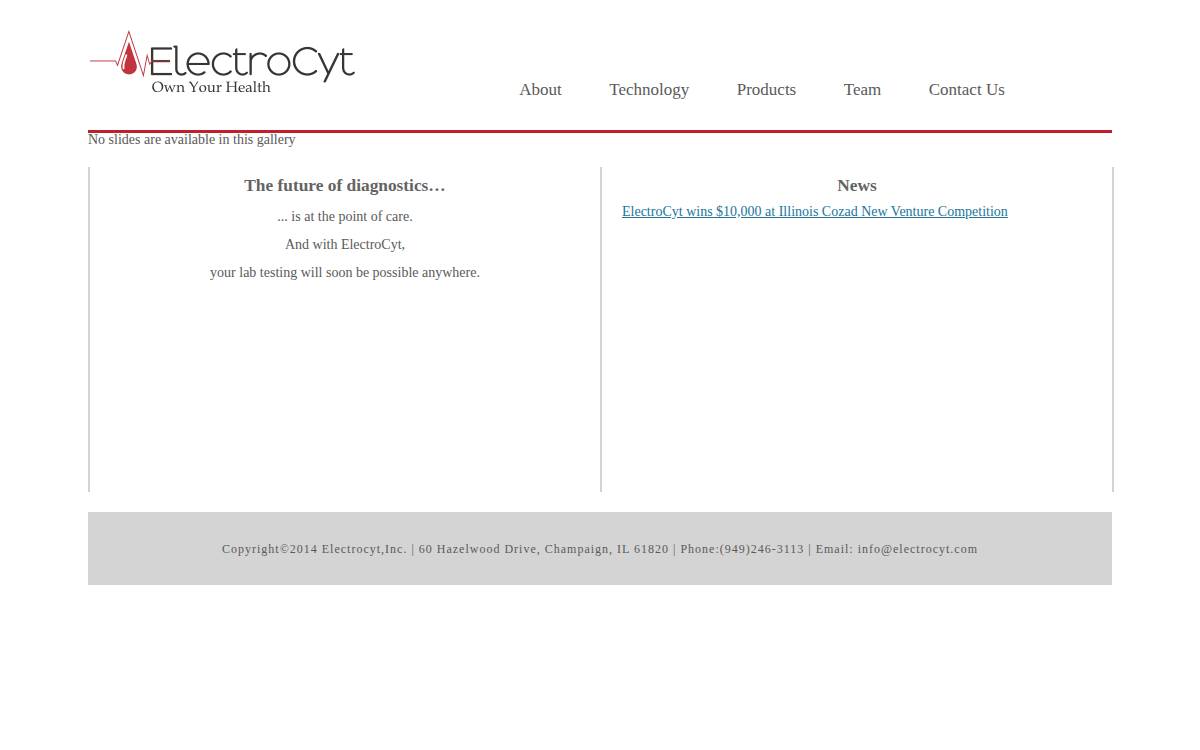Click the phone number (949)246-3113
Screen dimensions: 1200x750
[x=761, y=549]
